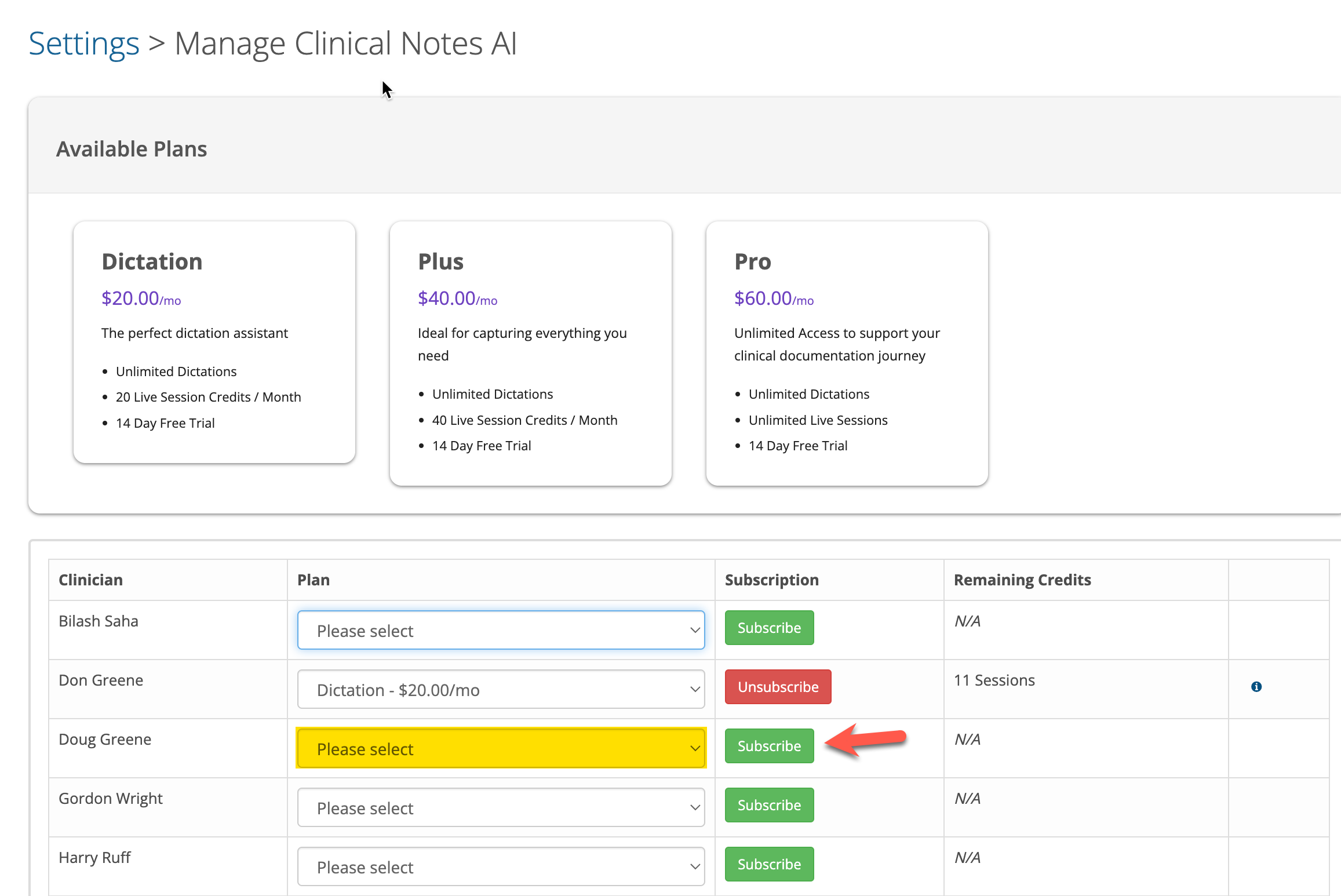Click the info icon in Don Greene's row
The image size is (1341, 896).
click(1256, 687)
